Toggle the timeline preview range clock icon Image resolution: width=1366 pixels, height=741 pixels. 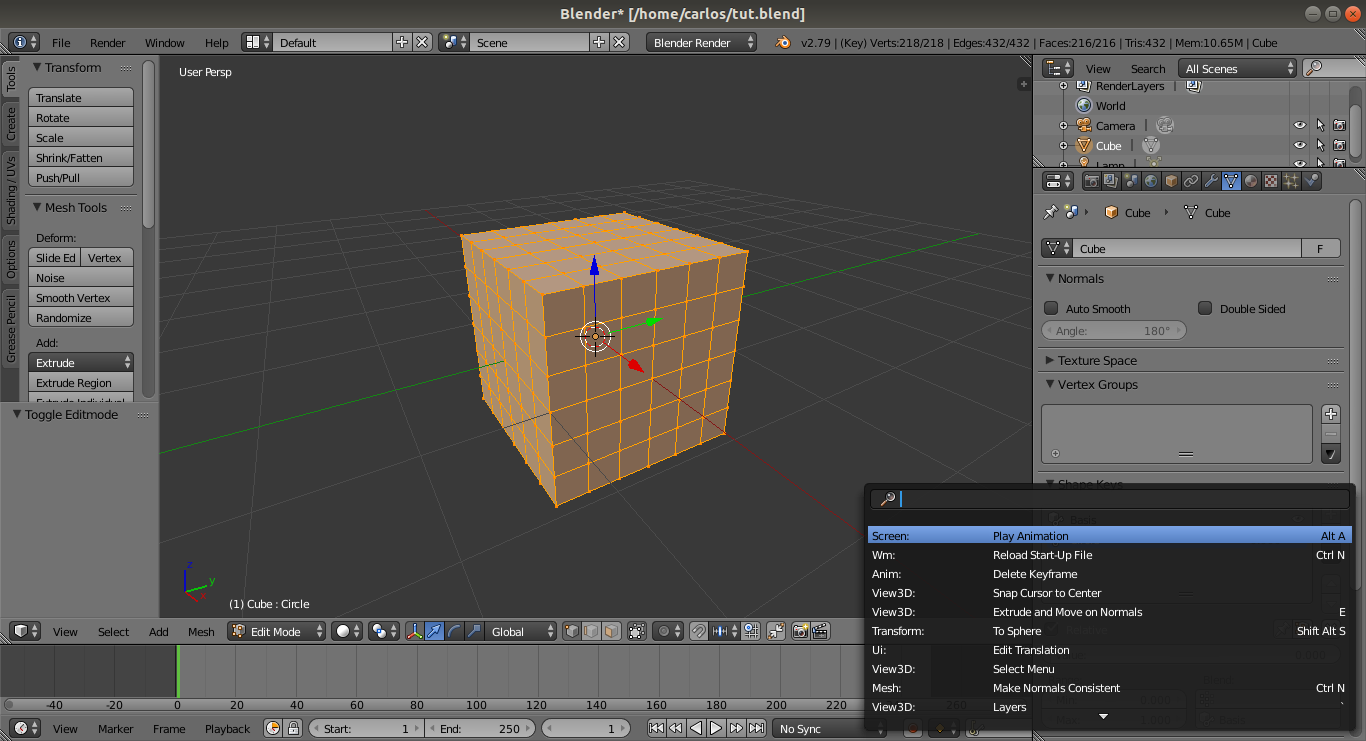[273, 728]
